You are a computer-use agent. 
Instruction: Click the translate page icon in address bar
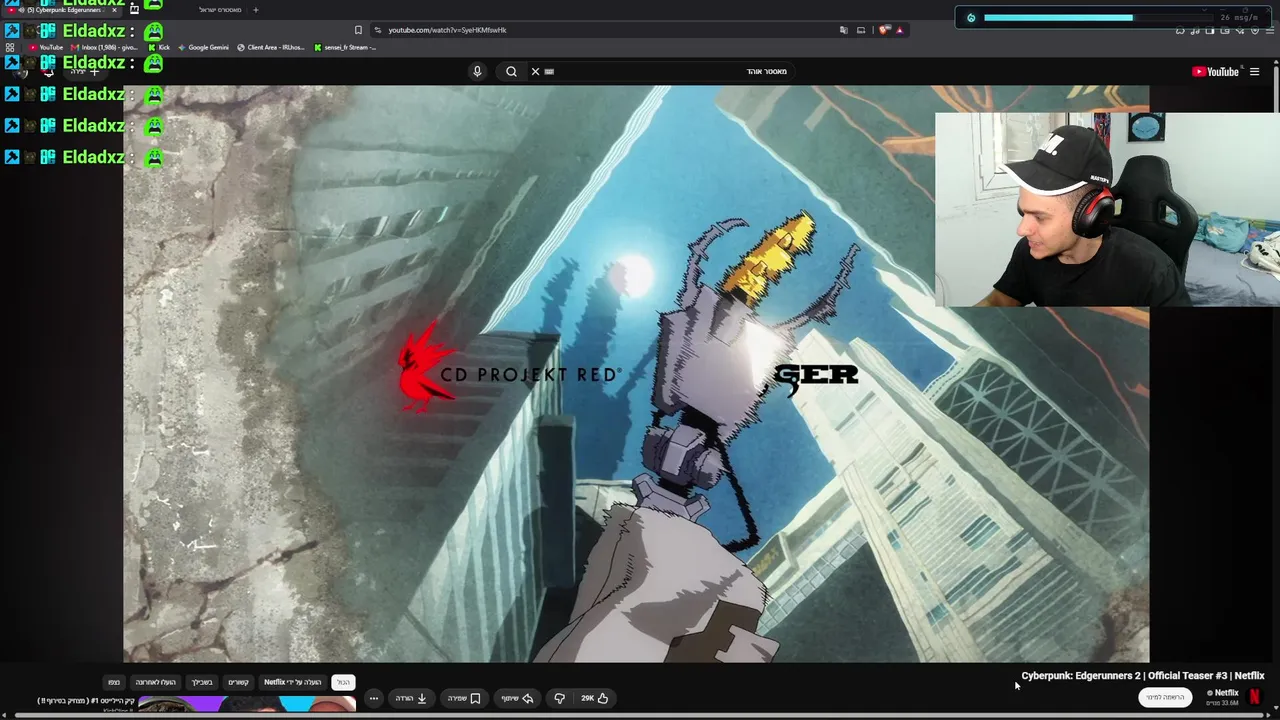(x=844, y=30)
